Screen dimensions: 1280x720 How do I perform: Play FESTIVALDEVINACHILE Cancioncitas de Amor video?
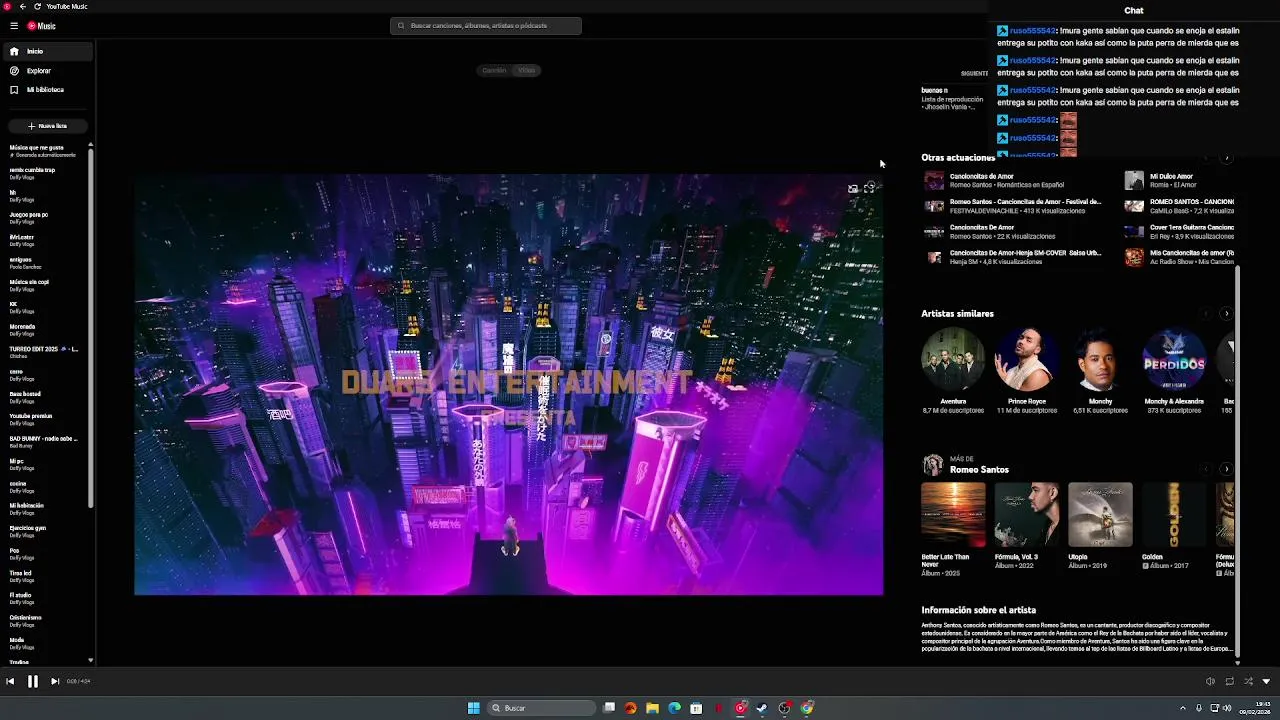(x=1013, y=206)
